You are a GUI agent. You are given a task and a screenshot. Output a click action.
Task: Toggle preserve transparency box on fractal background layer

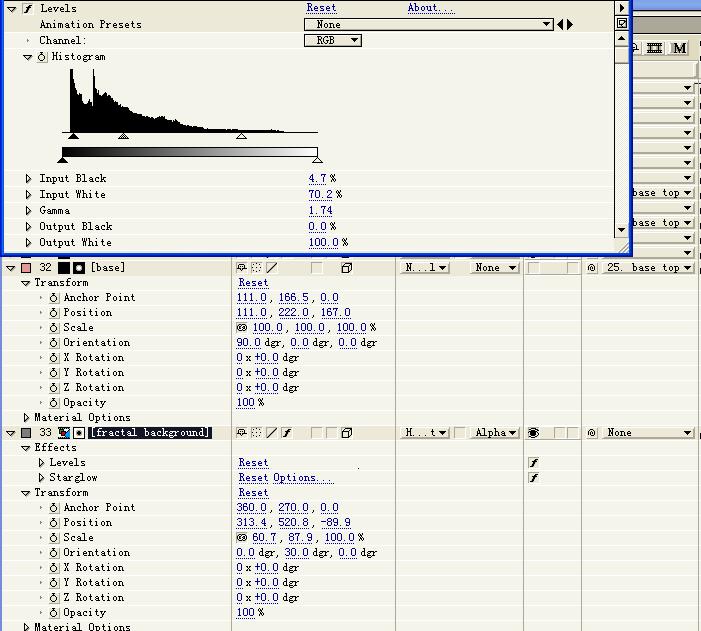[x=459, y=432]
